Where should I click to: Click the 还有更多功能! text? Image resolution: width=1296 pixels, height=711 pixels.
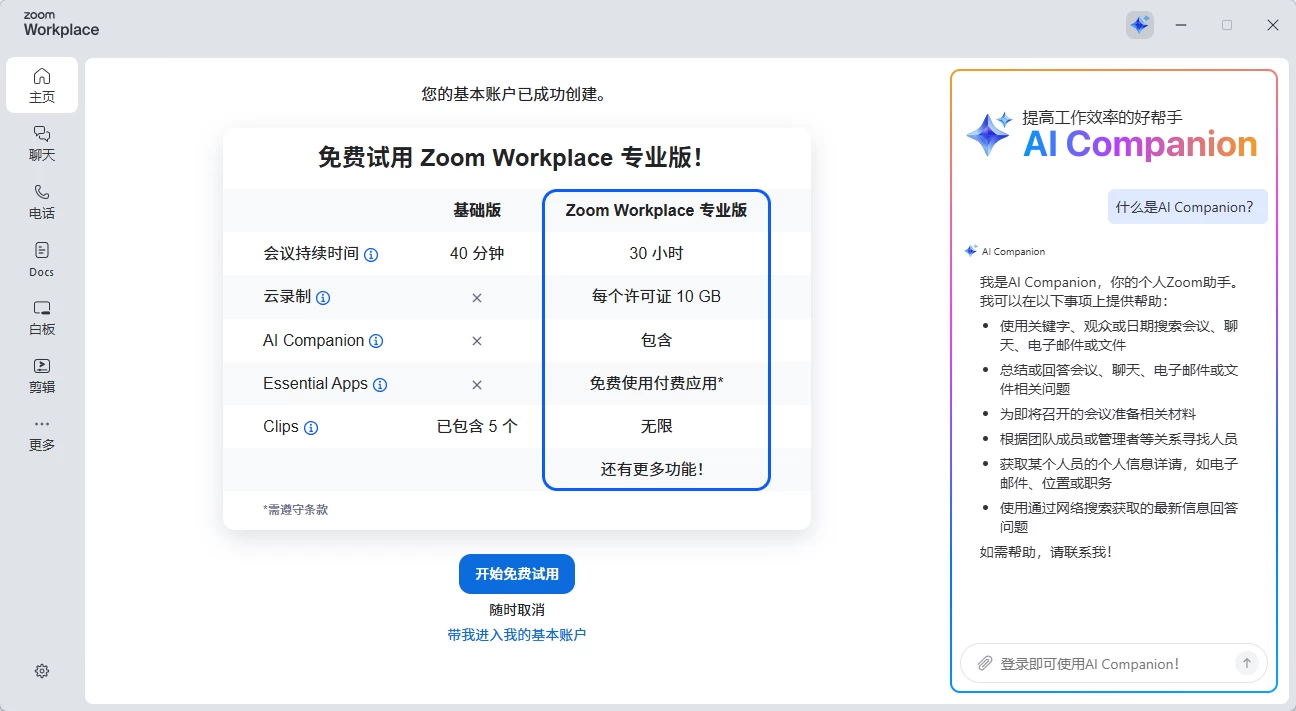652,469
